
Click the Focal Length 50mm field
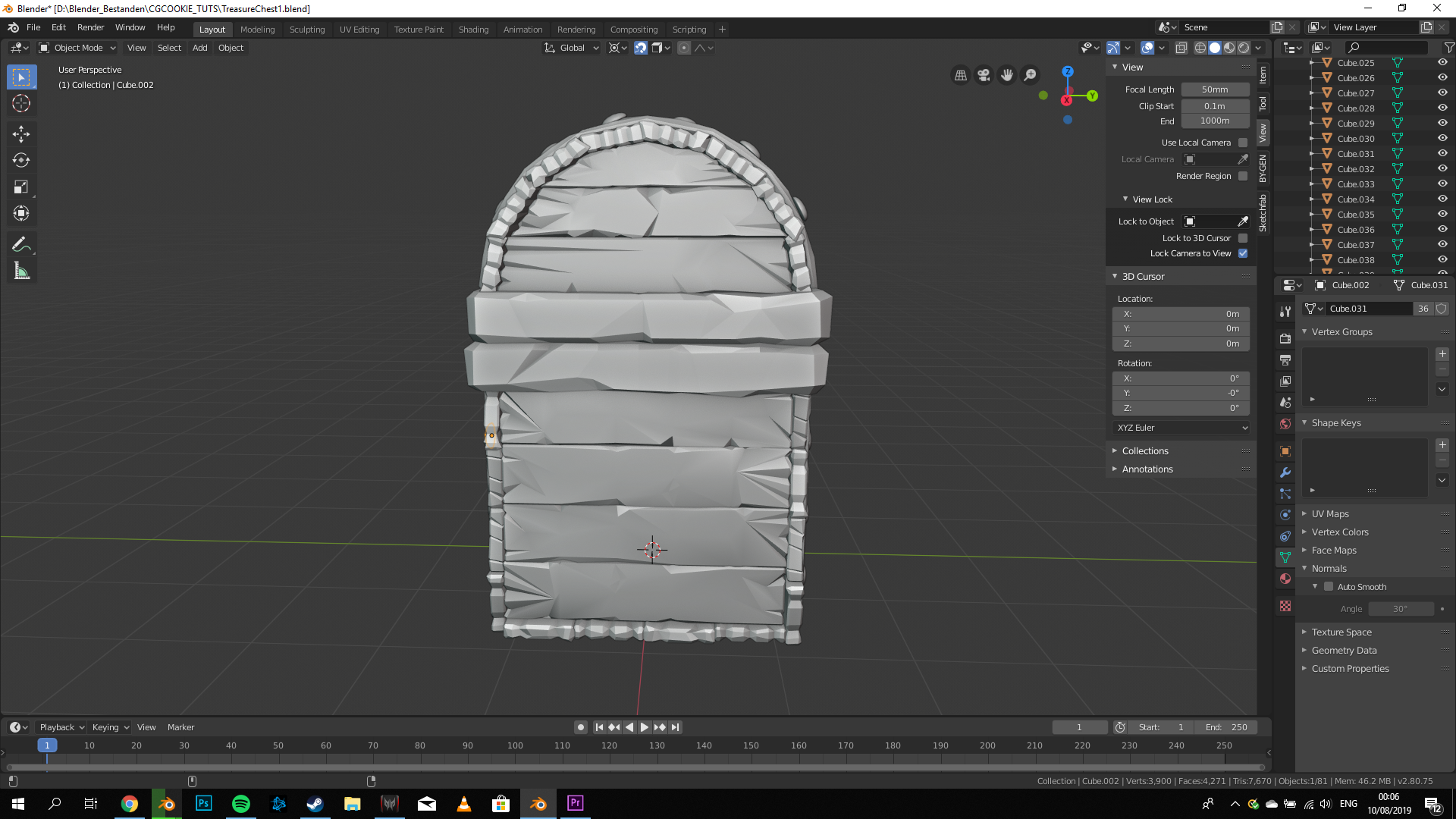(1215, 89)
